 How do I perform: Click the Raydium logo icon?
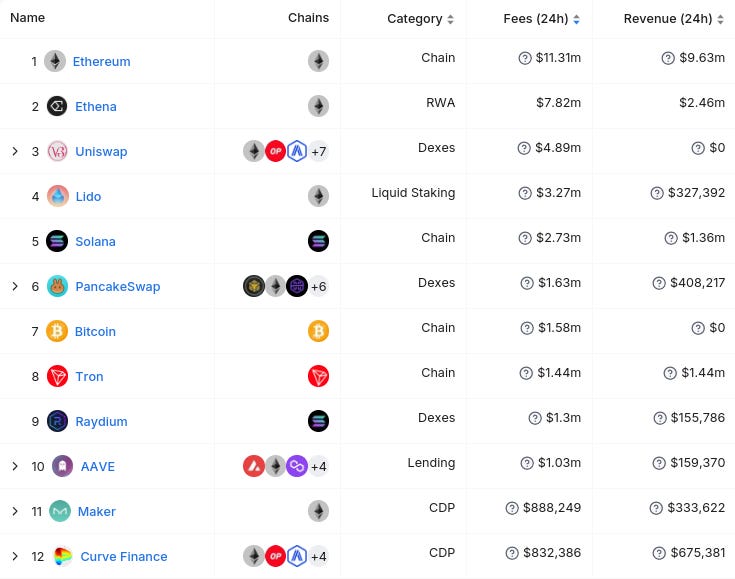coord(57,421)
